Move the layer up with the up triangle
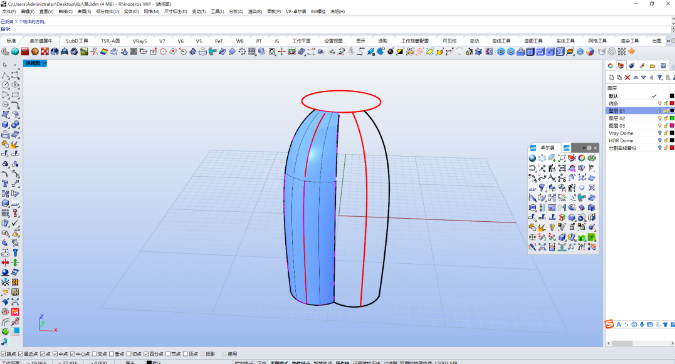 point(636,77)
